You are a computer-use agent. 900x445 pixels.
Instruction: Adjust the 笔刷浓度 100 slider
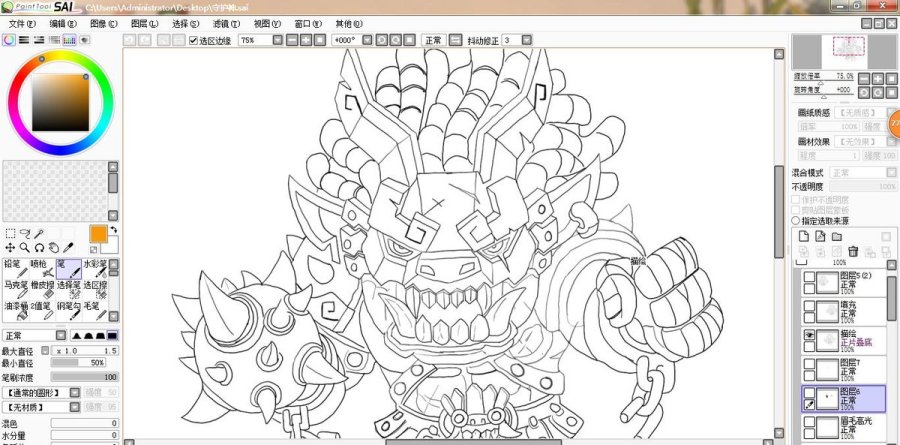(x=84, y=377)
